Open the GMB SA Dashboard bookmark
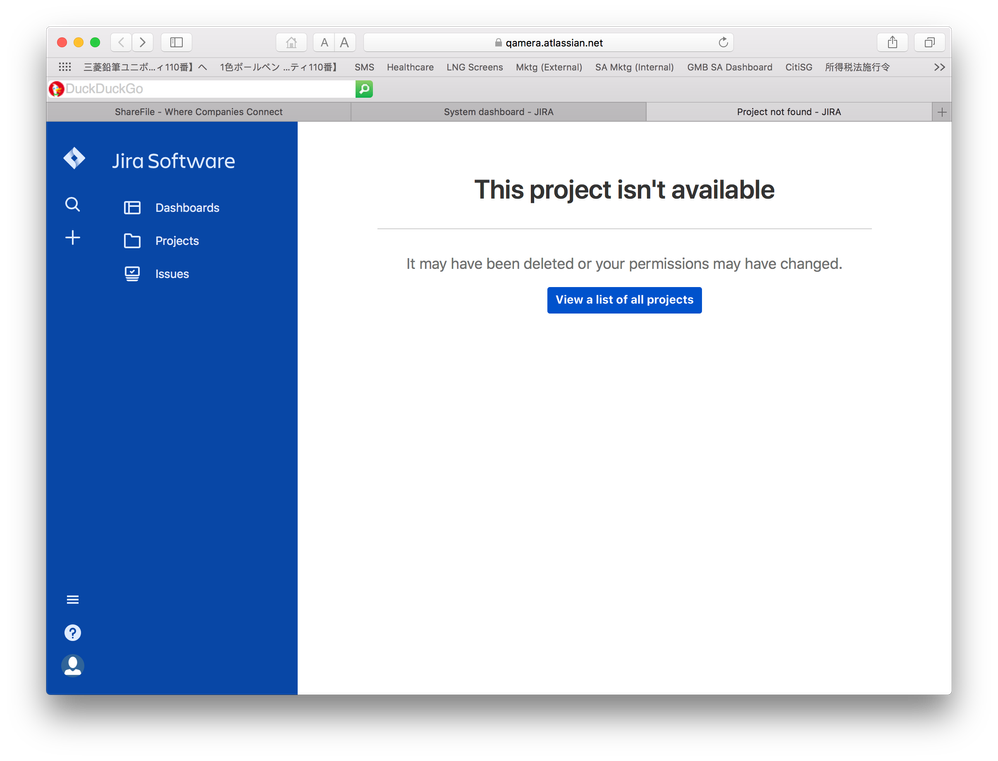 click(729, 67)
